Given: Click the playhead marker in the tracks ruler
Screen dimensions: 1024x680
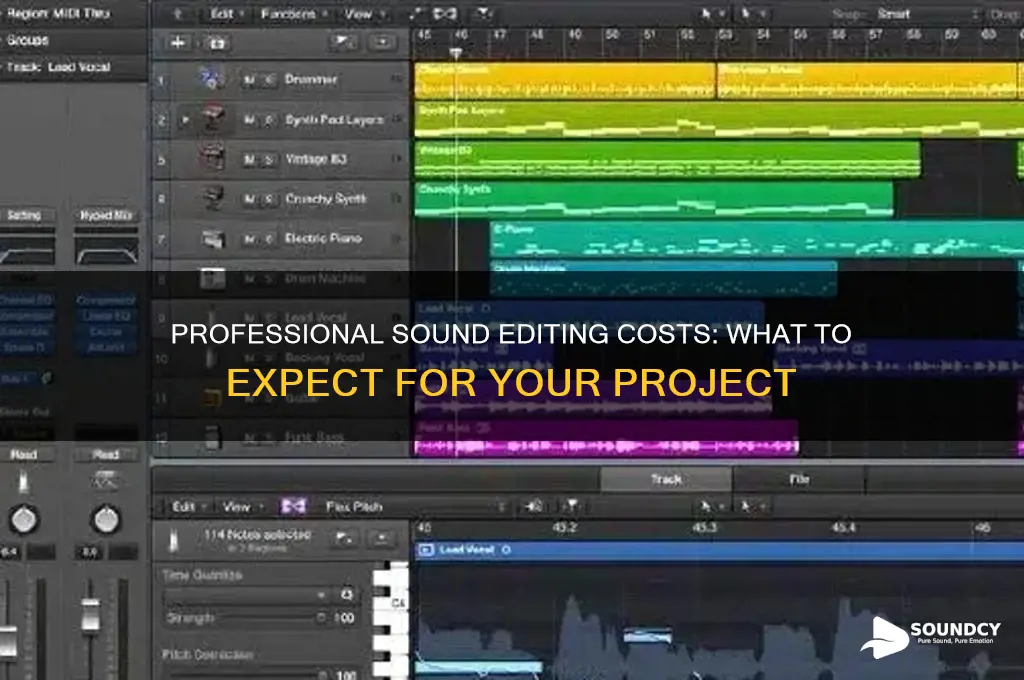Looking at the screenshot, I should [x=456, y=53].
